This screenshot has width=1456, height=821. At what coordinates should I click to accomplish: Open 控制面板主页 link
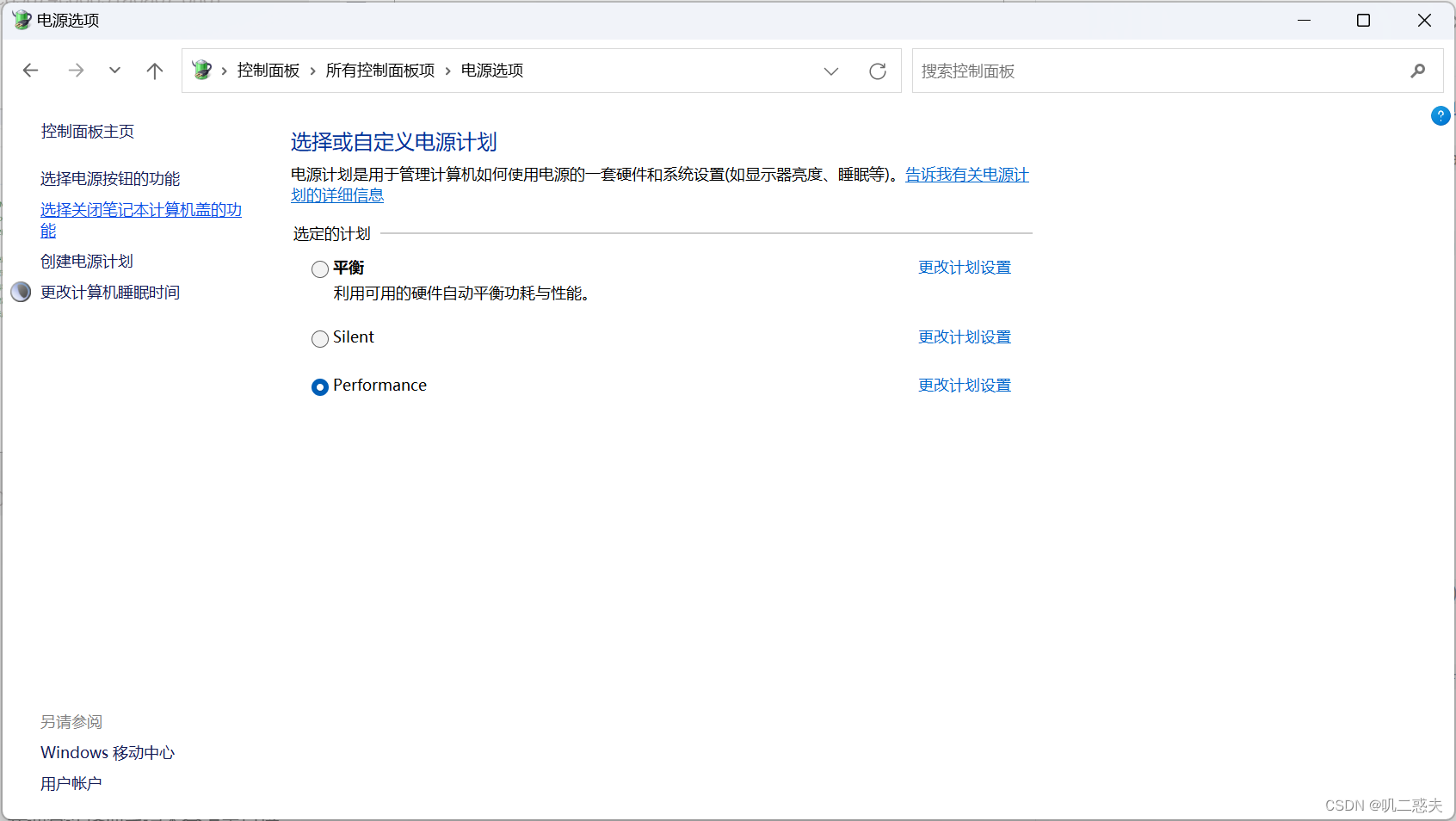tap(88, 131)
